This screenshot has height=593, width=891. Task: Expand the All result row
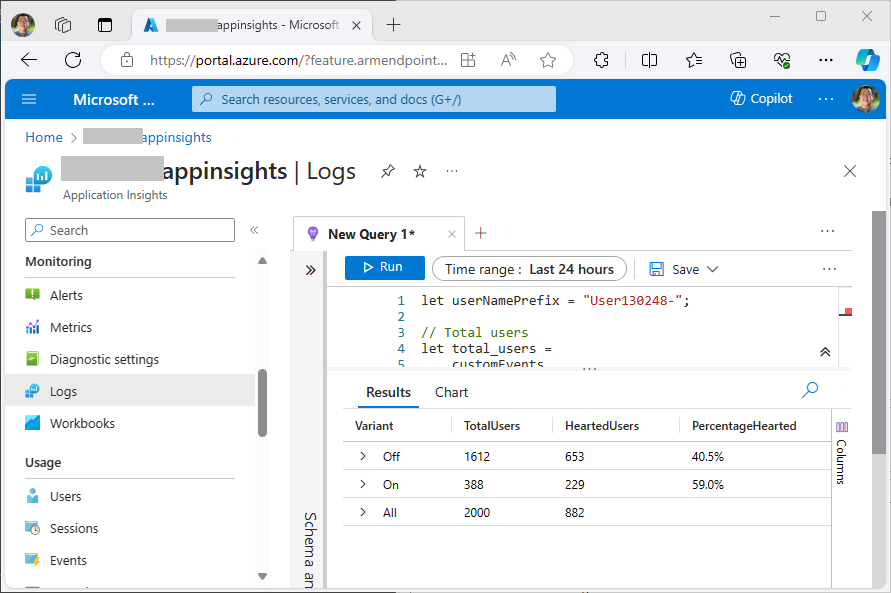363,512
